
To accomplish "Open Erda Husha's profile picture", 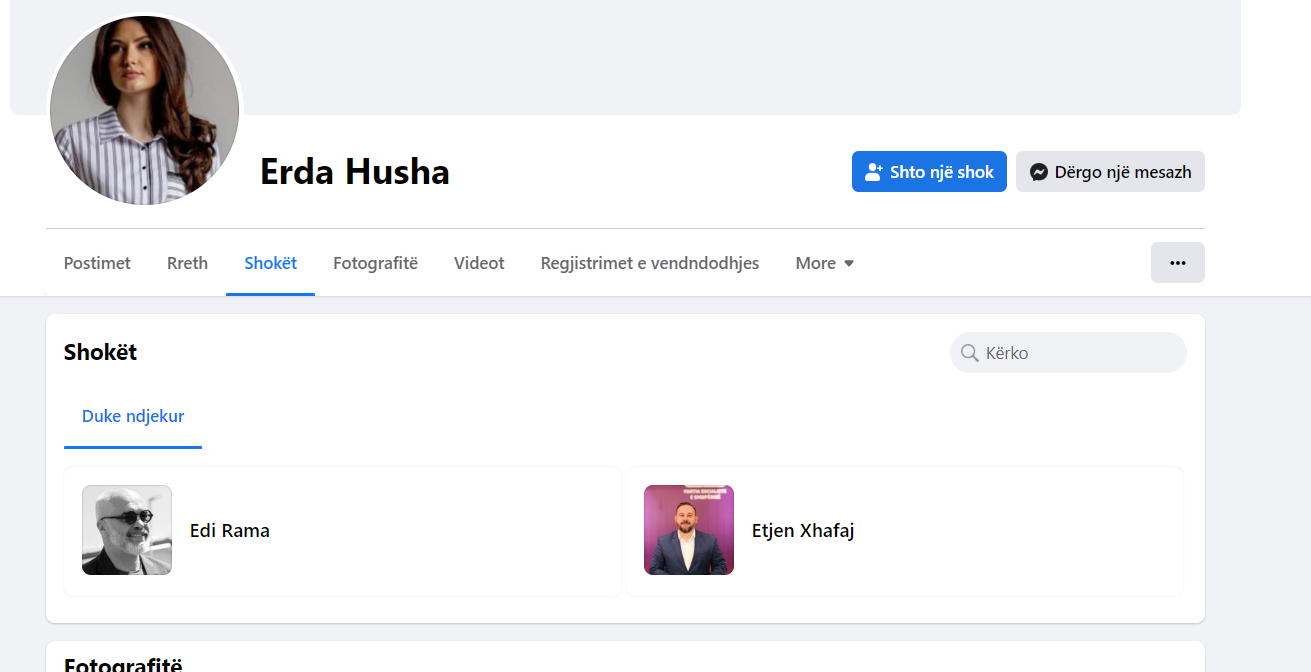I will 144,110.
